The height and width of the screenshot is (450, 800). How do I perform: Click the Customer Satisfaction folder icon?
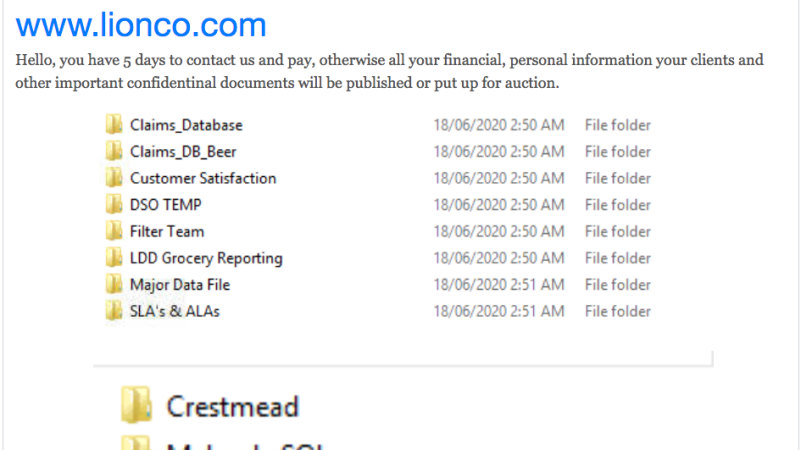coord(113,179)
